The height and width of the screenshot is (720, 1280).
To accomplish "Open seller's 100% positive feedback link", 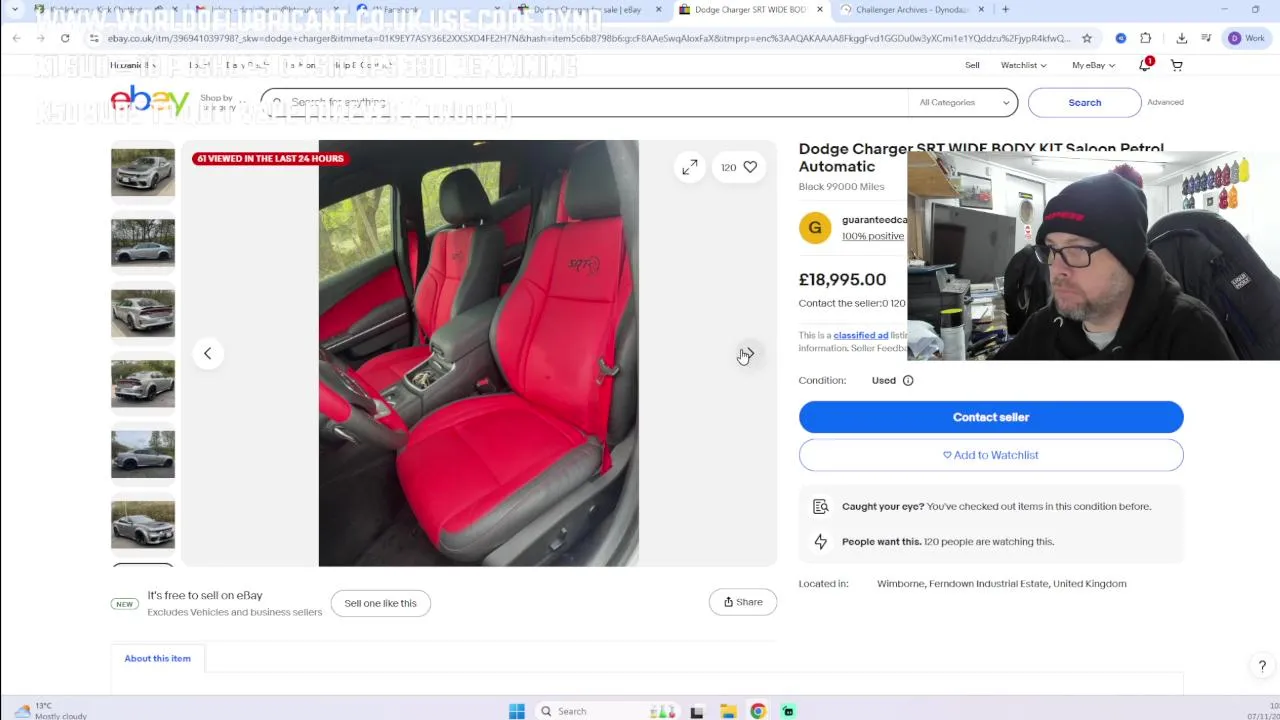I will coord(873,236).
